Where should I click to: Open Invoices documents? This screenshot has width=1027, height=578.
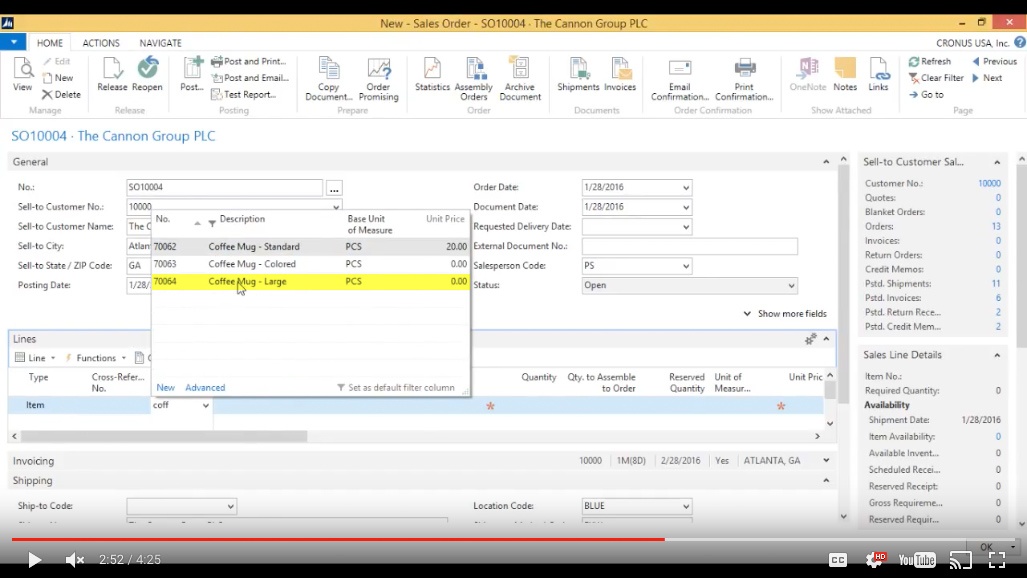point(620,74)
